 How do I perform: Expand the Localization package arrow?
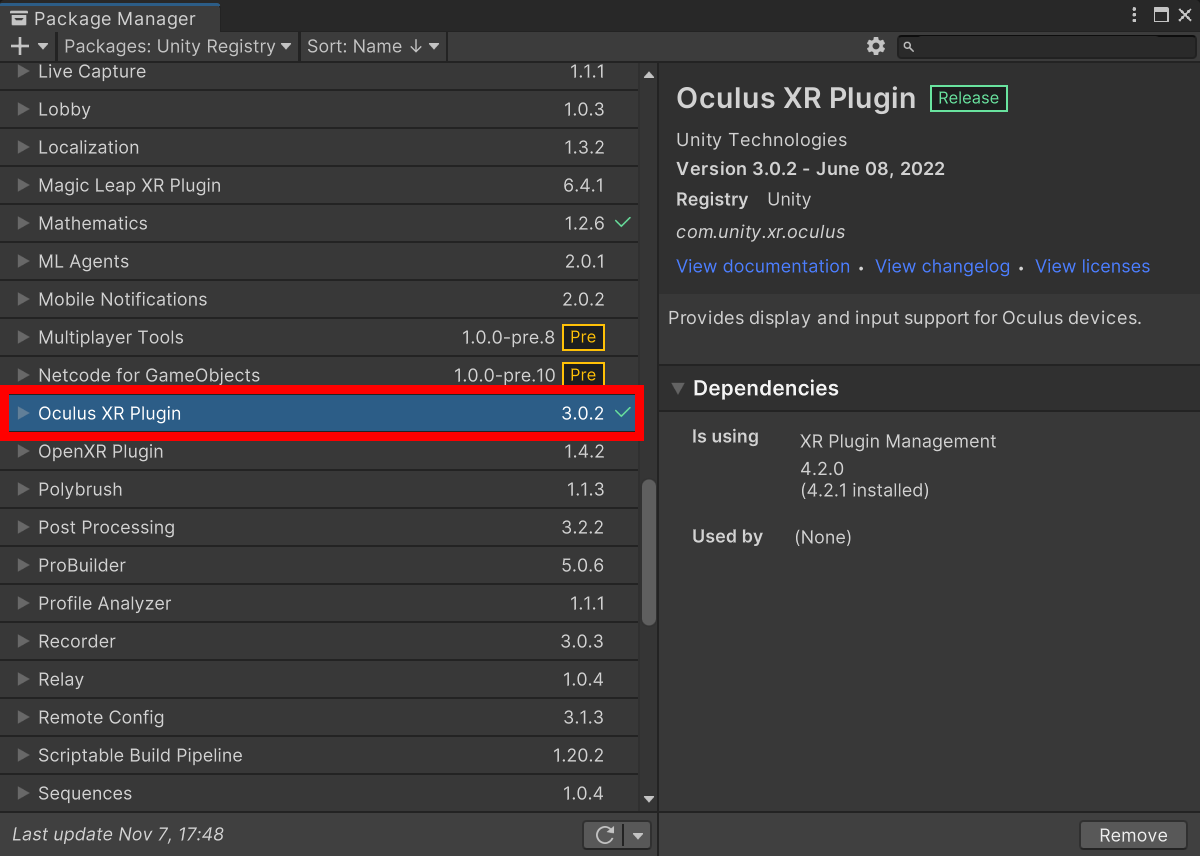tap(23, 147)
